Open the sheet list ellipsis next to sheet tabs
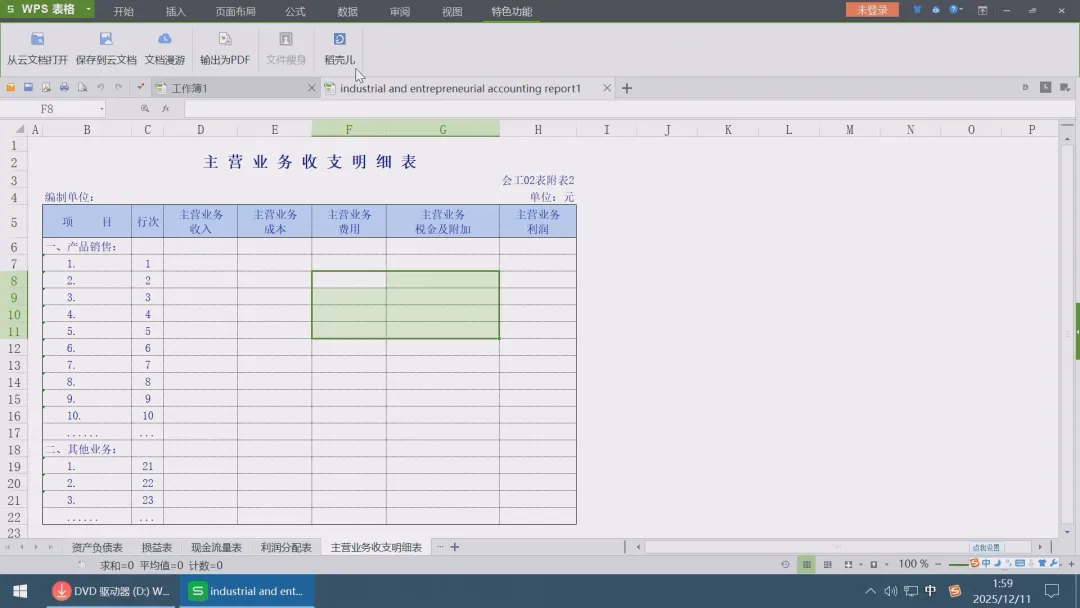The image size is (1080, 608). click(x=440, y=547)
